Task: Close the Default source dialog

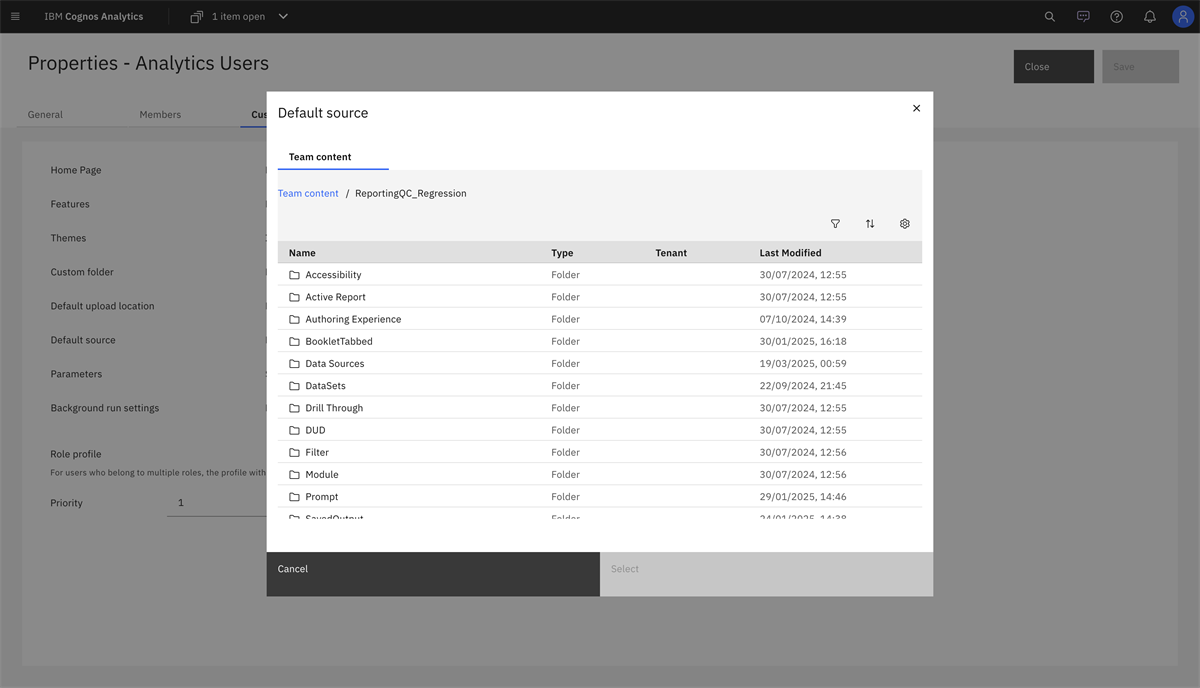Action: tap(916, 108)
